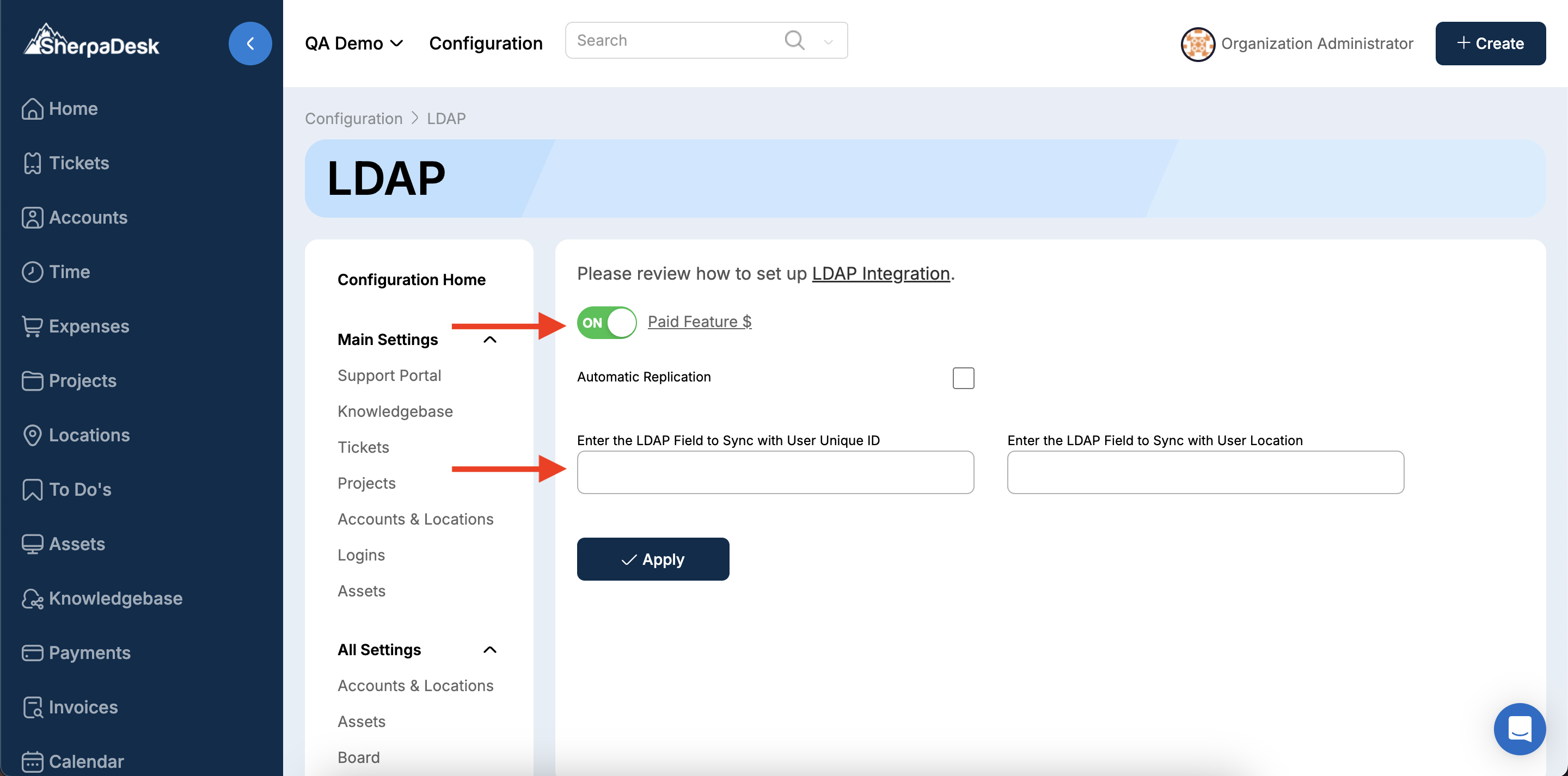This screenshot has height=776, width=1568.
Task: Enable the Automatic Replication checkbox
Action: point(963,378)
